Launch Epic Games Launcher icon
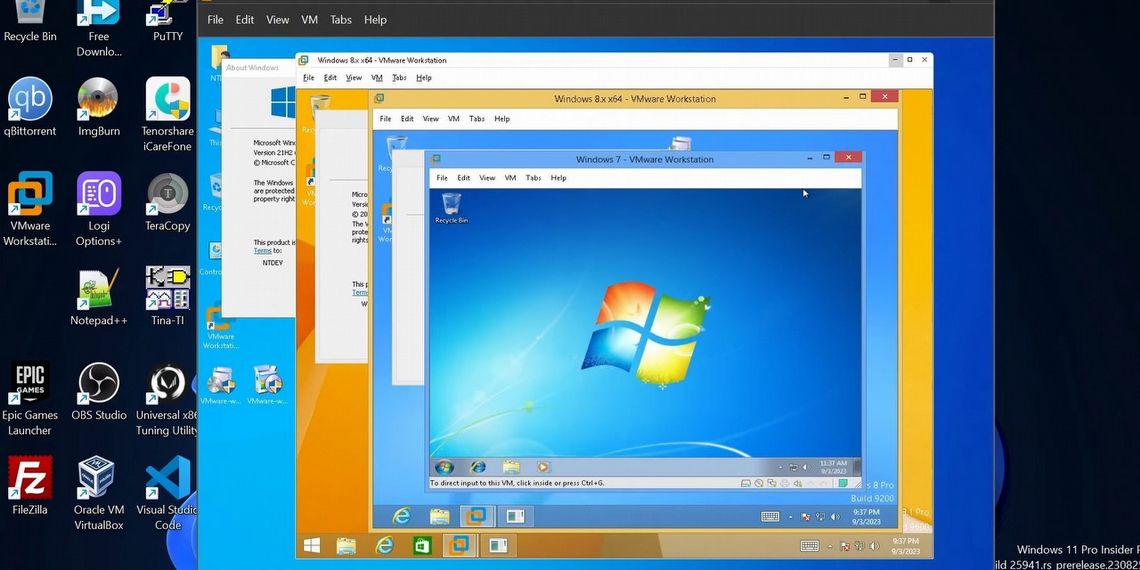The width and height of the screenshot is (1140, 570). (30, 399)
